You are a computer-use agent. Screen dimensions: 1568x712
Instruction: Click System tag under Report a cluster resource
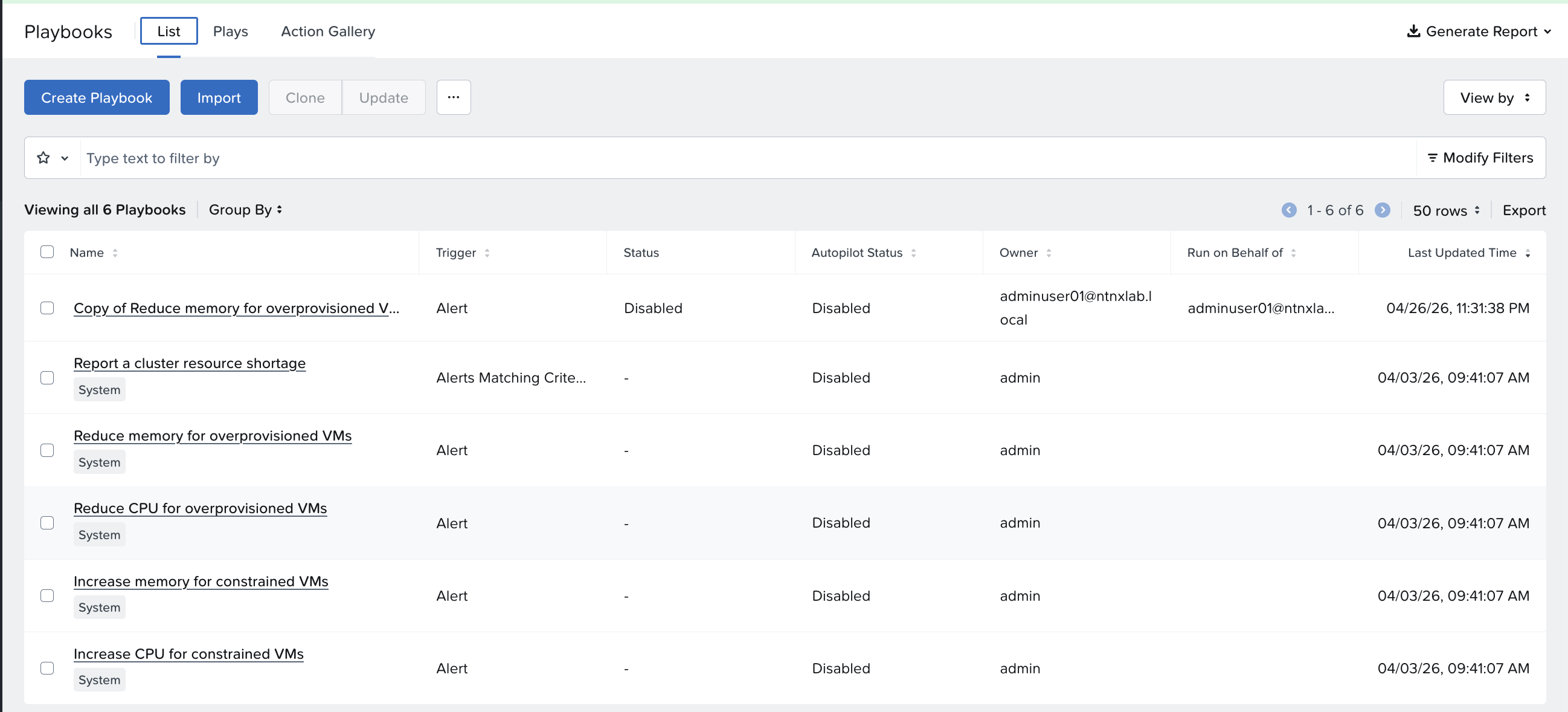99,389
